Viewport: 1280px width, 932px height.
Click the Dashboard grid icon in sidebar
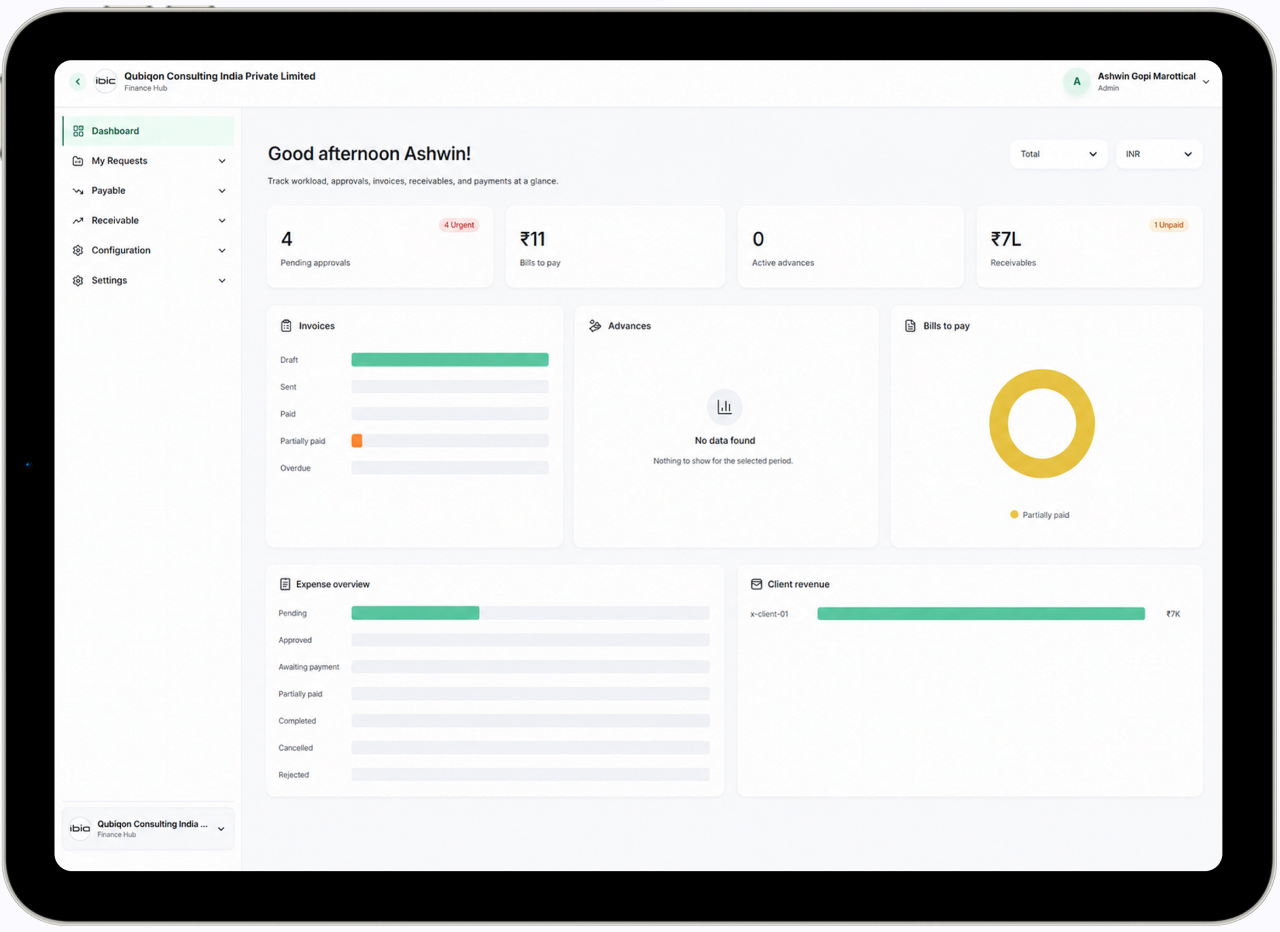point(78,131)
